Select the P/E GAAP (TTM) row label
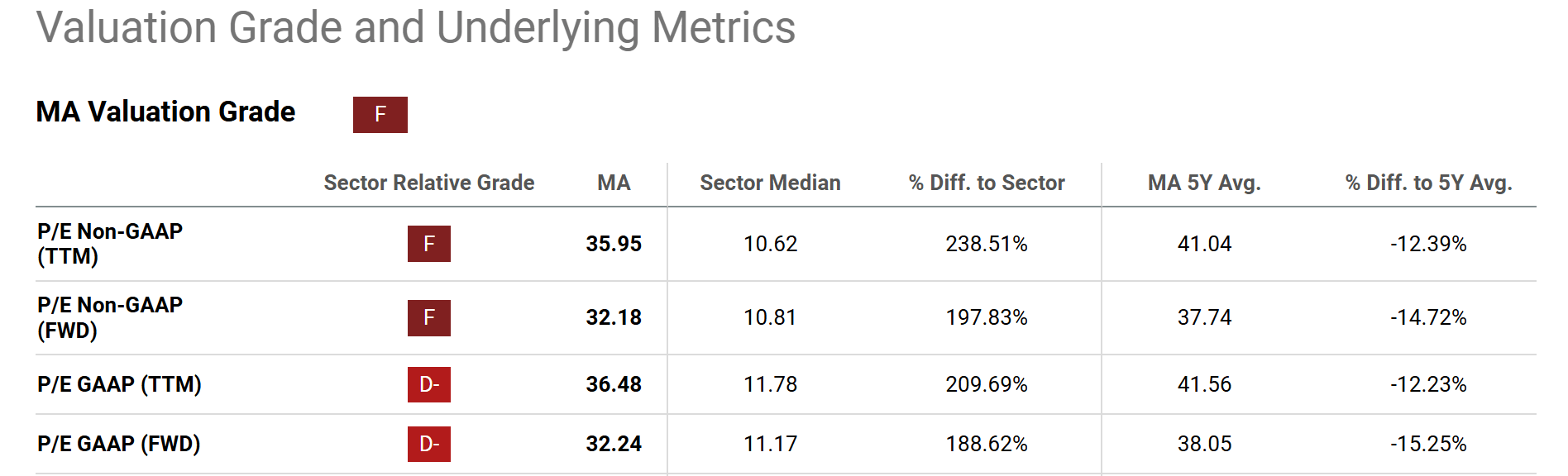Screen dimensions: 1568x476 pyautogui.click(x=119, y=384)
